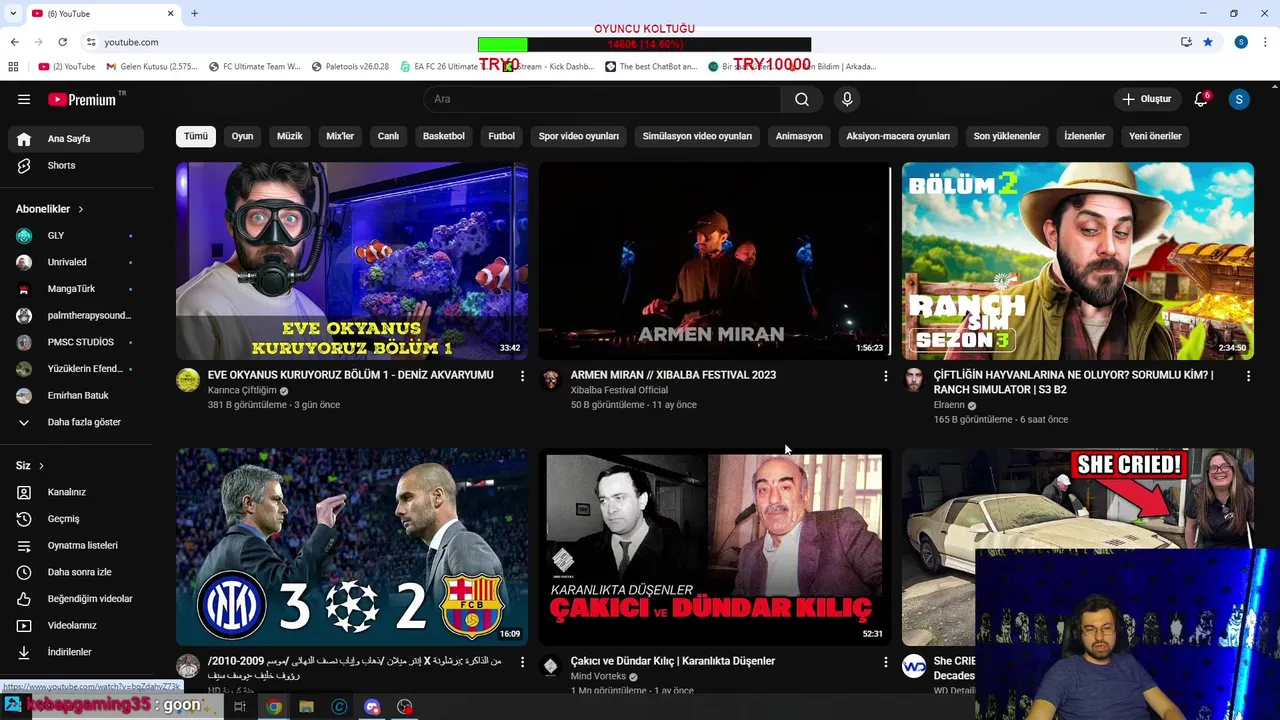Open Geçmiş history in sidebar
Viewport: 1280px width, 720px height.
(x=76, y=519)
